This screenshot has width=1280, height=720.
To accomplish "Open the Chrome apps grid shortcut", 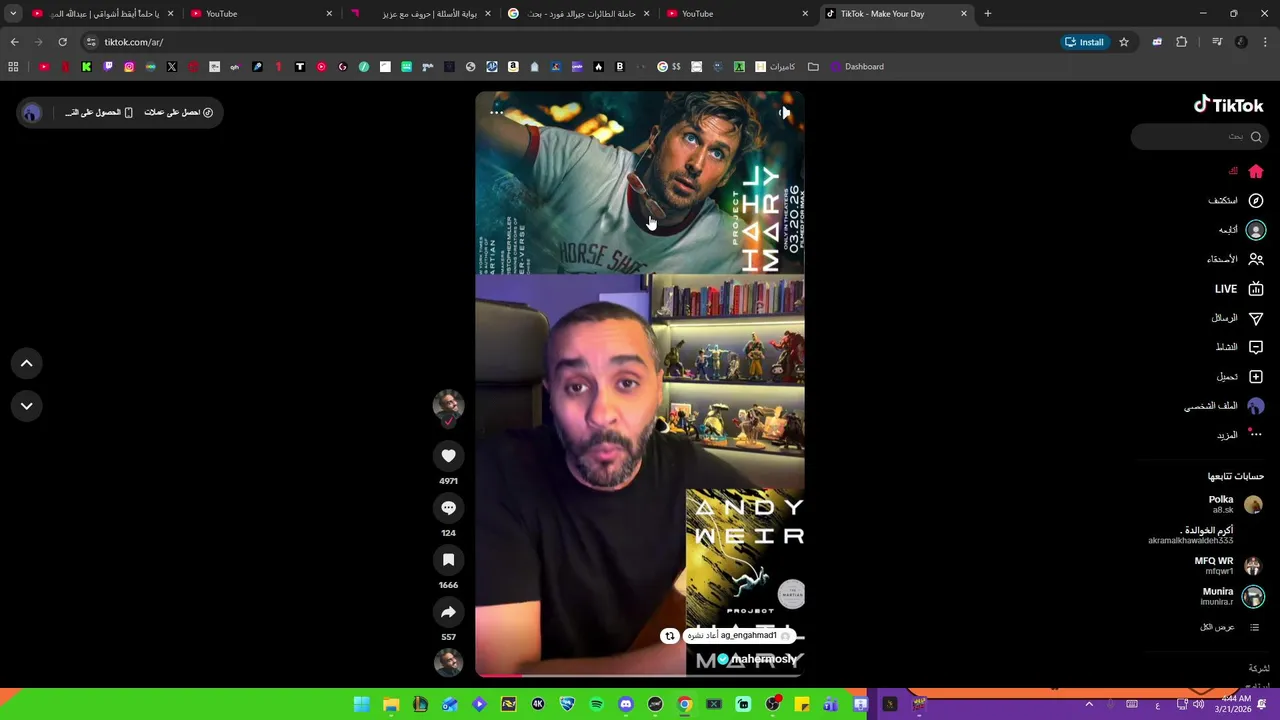I will 13,67.
